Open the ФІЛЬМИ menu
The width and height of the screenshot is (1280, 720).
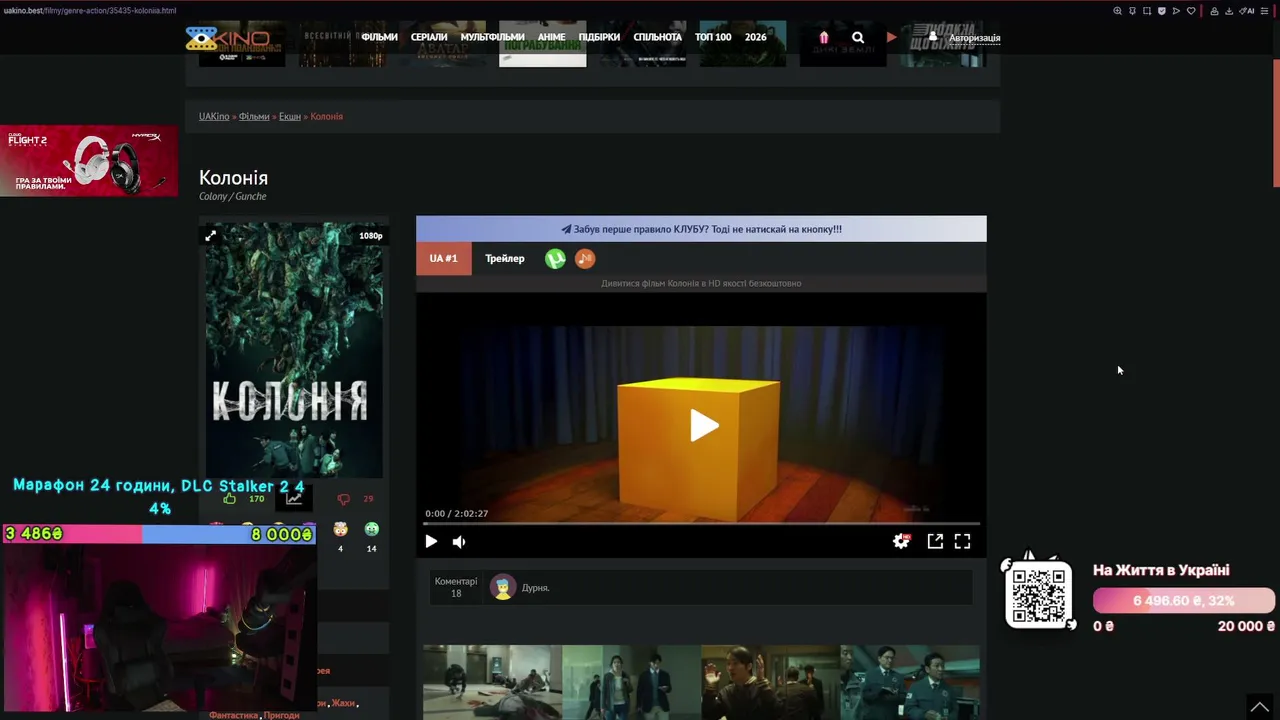[379, 38]
